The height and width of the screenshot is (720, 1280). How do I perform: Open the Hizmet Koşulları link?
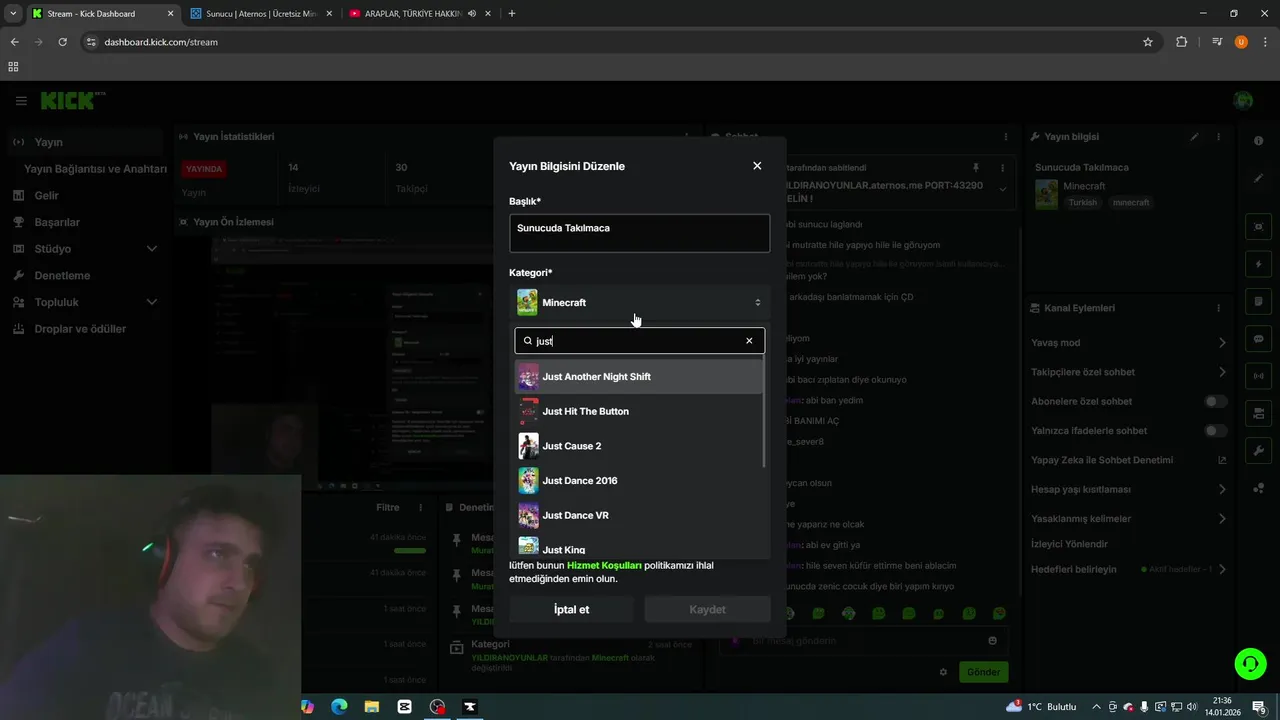(x=604, y=565)
